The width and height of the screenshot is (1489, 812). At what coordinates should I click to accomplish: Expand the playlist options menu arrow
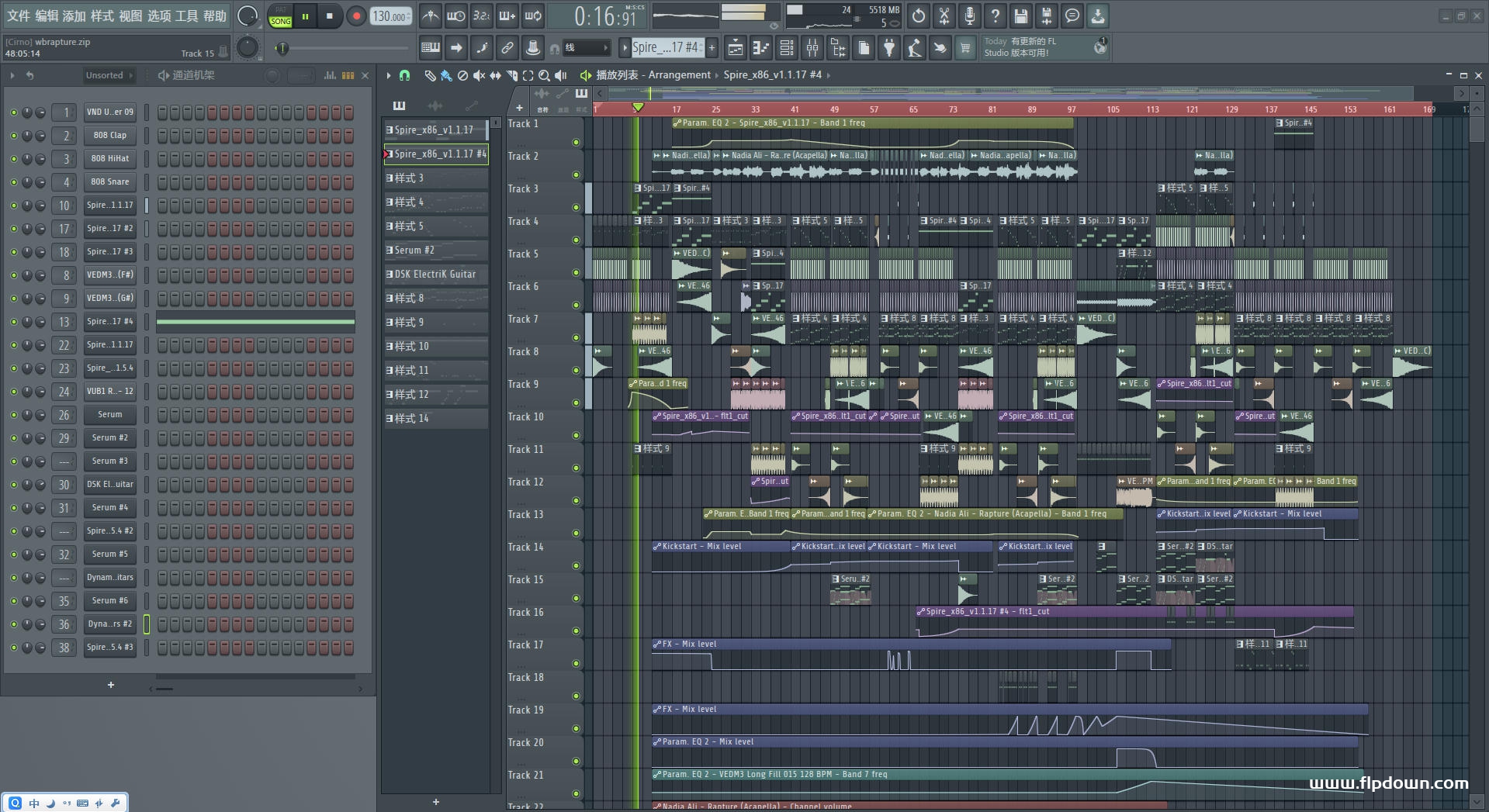(x=389, y=75)
